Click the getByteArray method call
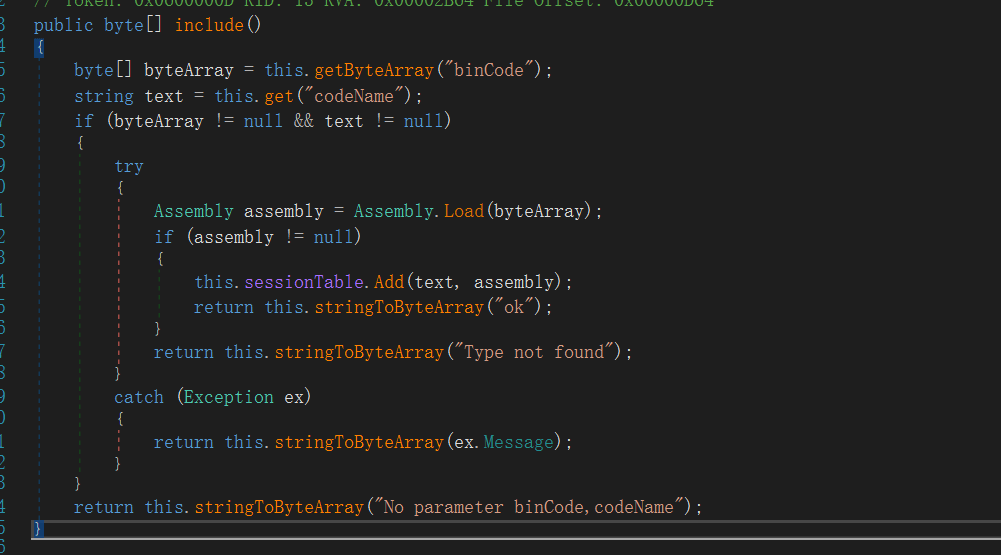This screenshot has width=1001, height=555. 374,70
